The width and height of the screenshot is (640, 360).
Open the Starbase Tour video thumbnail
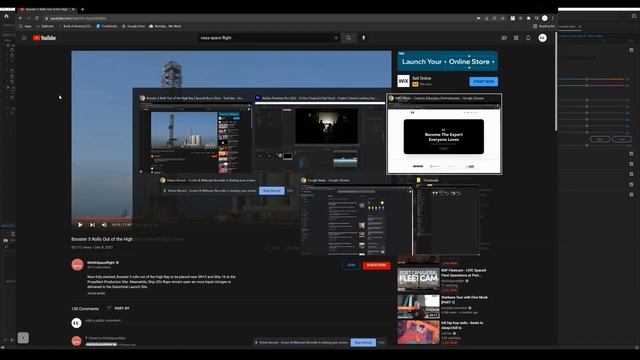(418, 307)
